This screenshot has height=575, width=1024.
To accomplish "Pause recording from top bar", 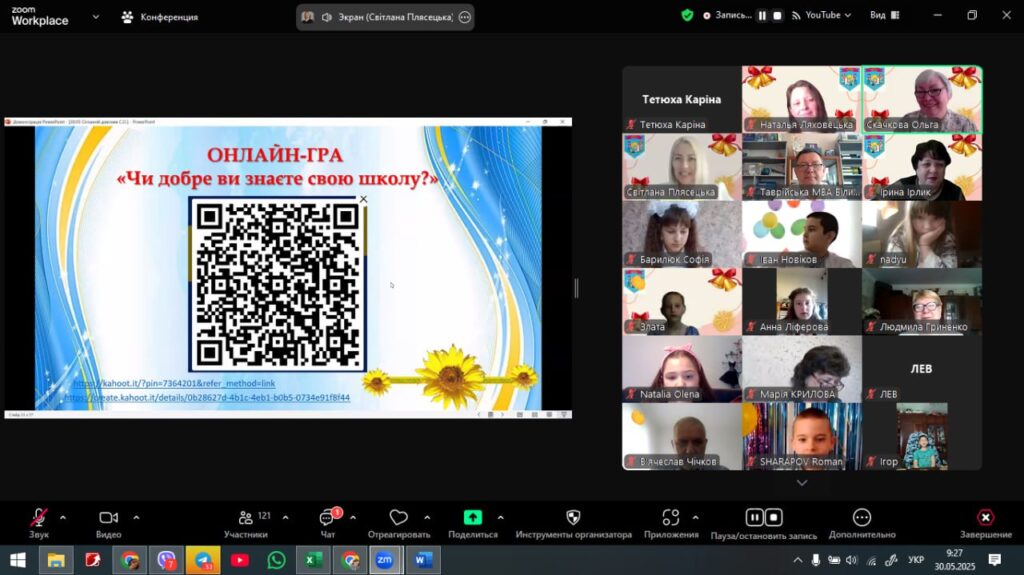I will point(762,16).
